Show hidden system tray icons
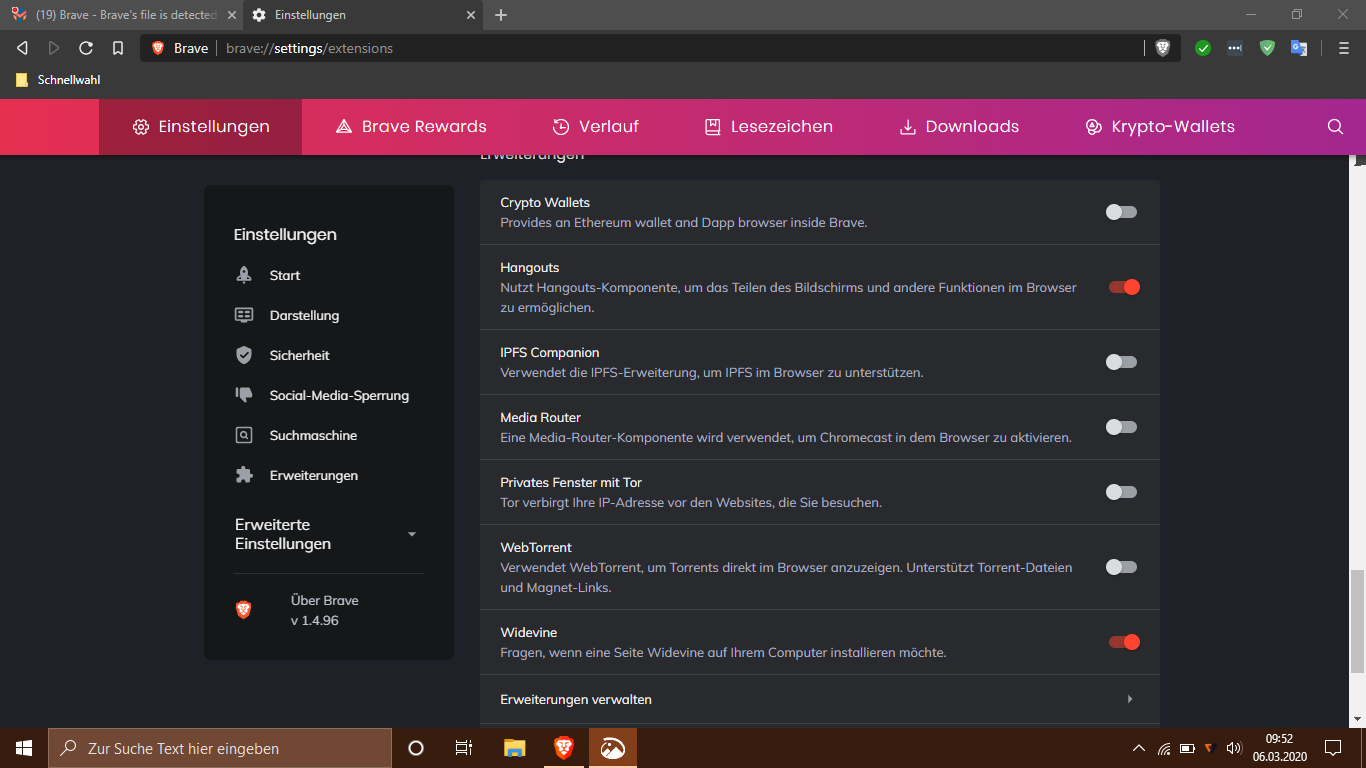 pos(1138,748)
